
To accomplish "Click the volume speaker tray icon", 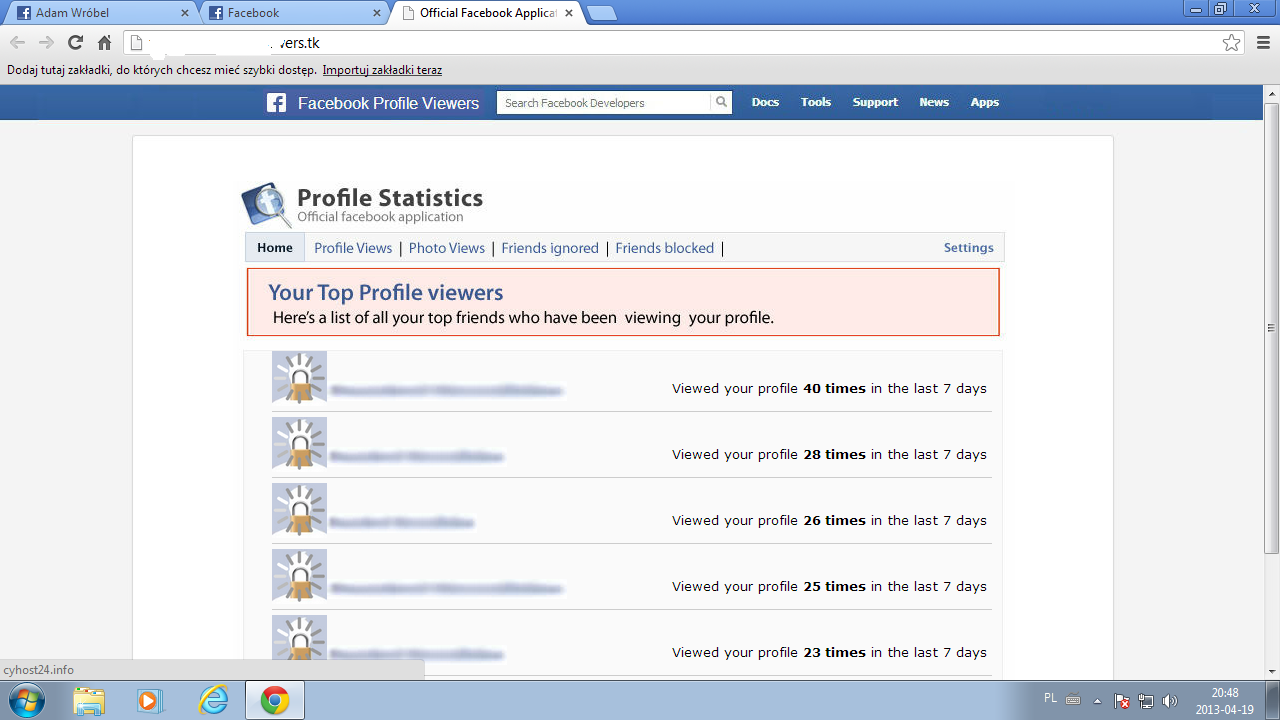I will (x=1171, y=701).
